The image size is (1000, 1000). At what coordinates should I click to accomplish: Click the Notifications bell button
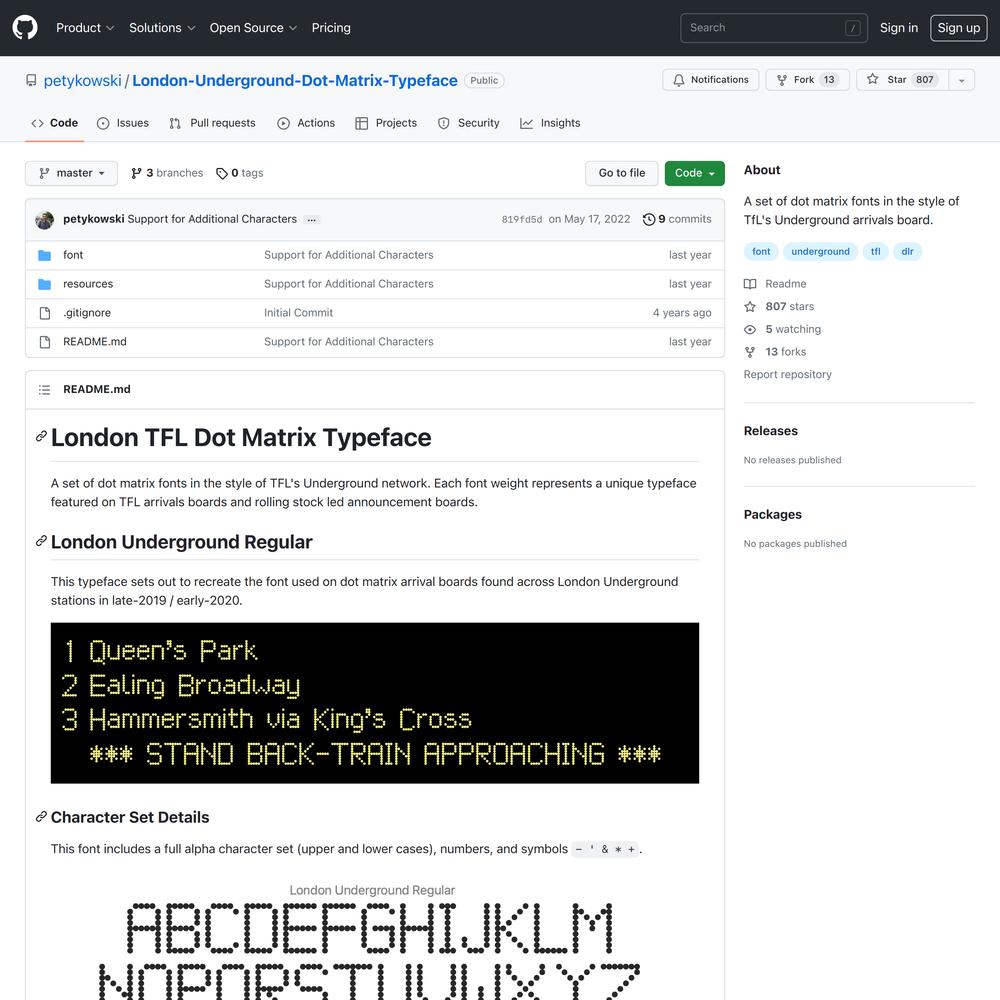pos(710,80)
